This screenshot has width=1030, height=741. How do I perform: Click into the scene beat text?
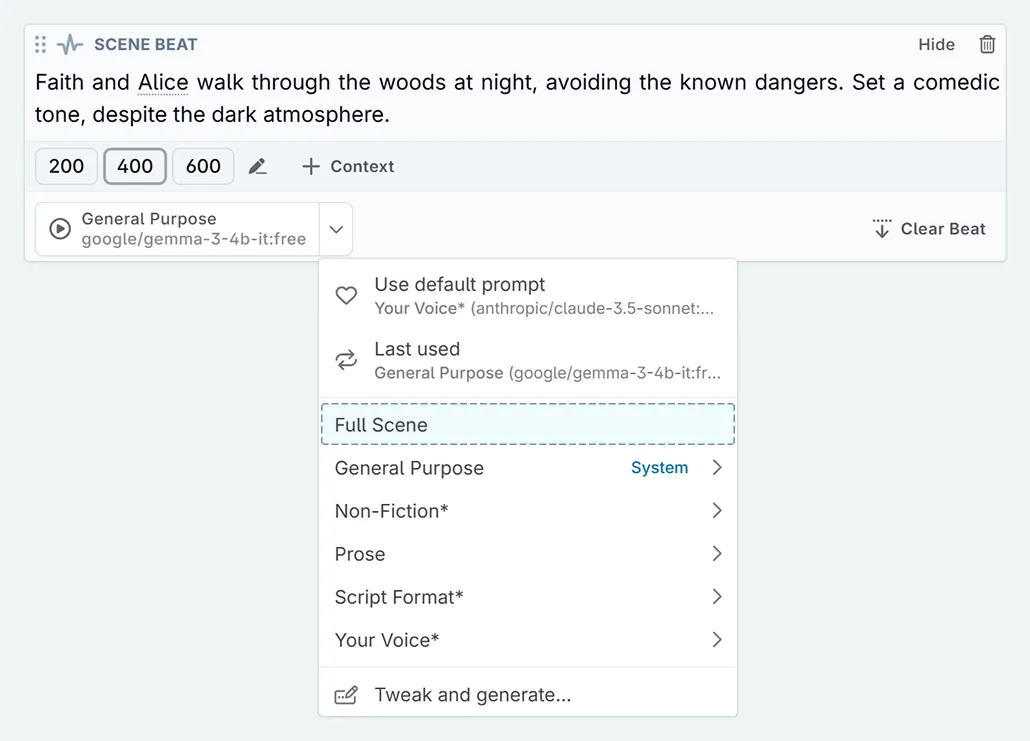[515, 98]
